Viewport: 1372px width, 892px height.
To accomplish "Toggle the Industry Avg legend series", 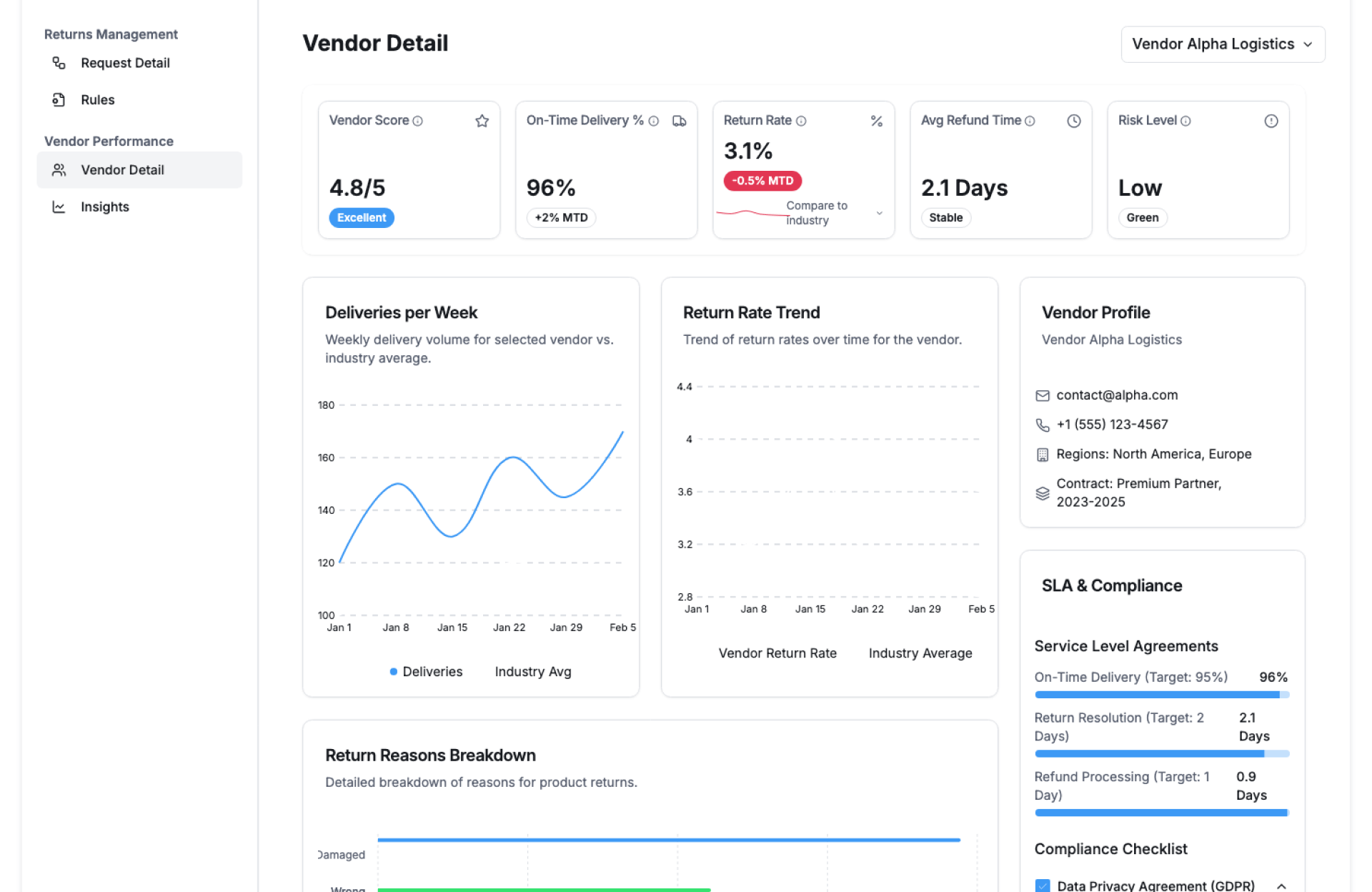I will (532, 672).
